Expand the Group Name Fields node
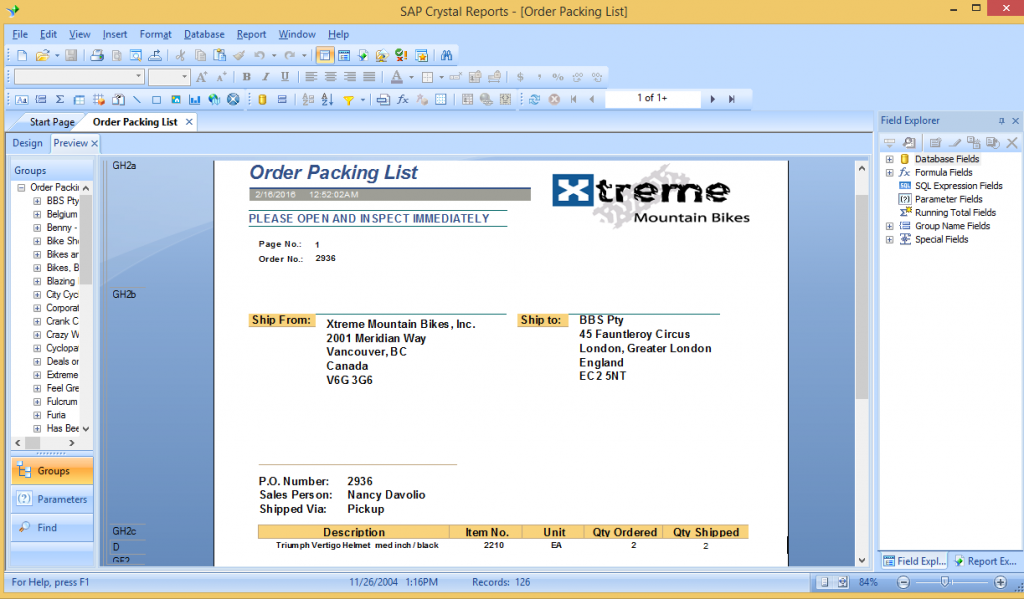 coord(889,226)
